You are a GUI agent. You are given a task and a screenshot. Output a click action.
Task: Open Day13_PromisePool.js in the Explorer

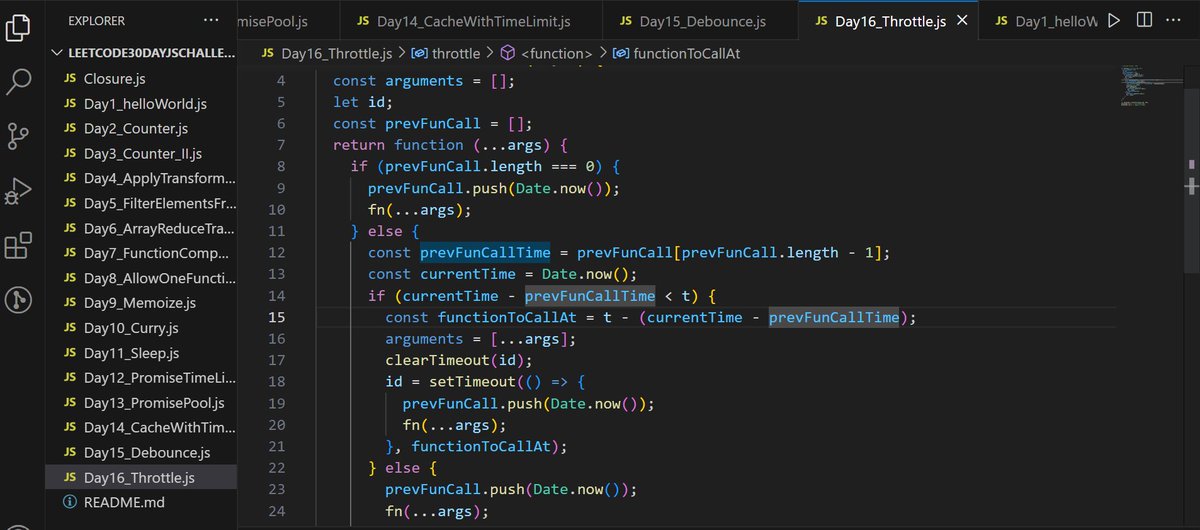point(141,404)
